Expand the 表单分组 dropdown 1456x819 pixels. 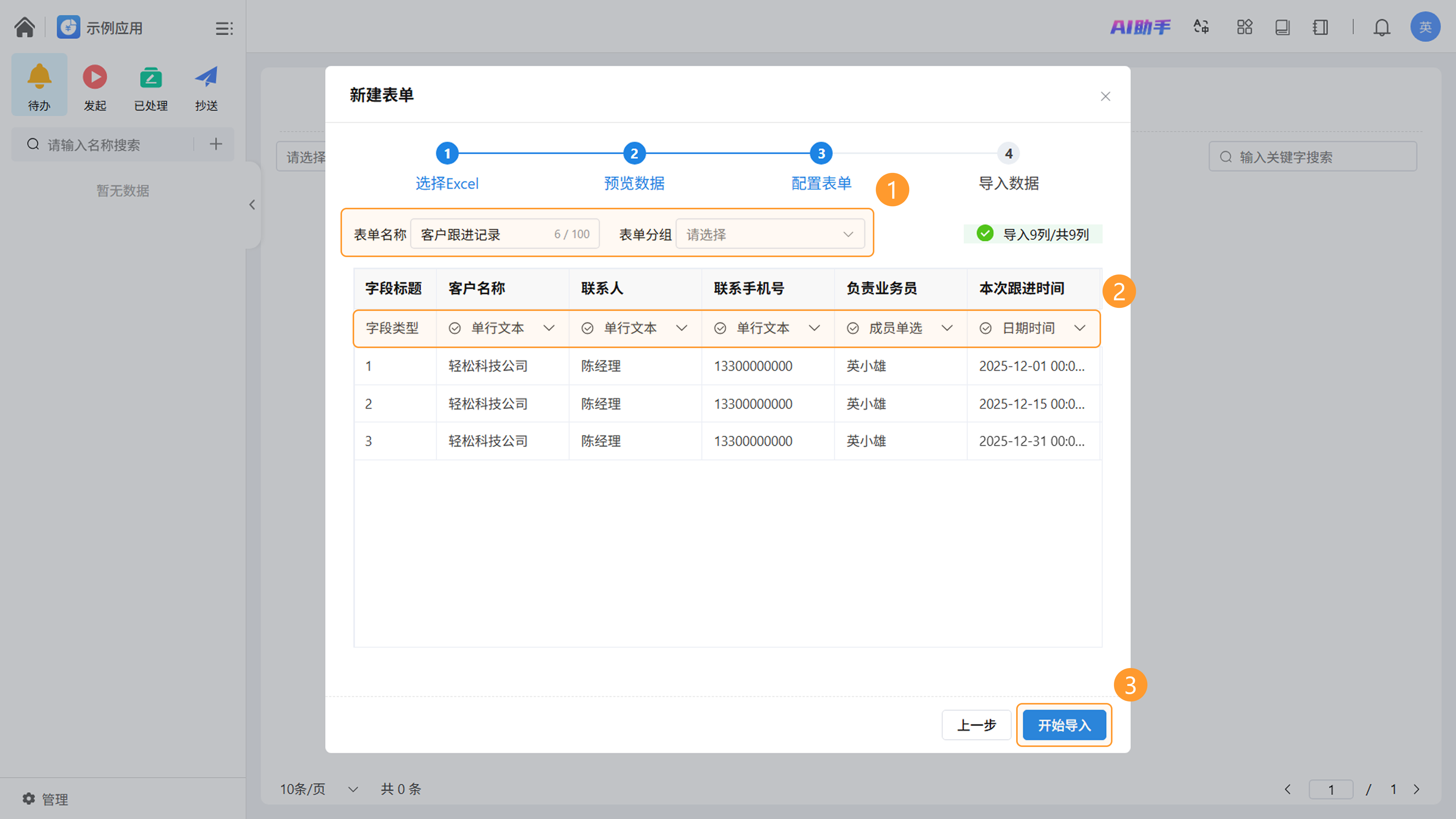click(770, 234)
